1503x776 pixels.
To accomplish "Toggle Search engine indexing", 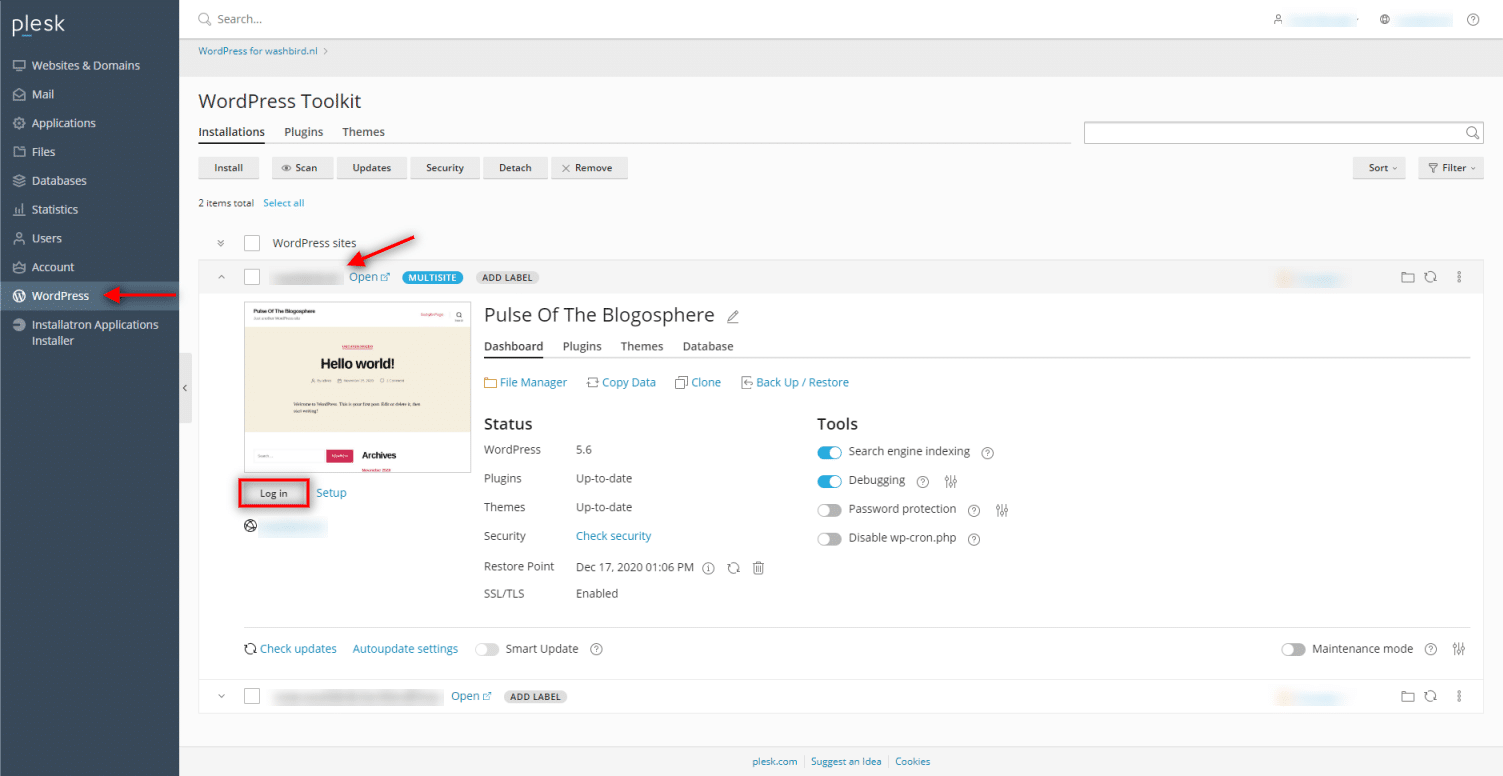I will point(829,452).
